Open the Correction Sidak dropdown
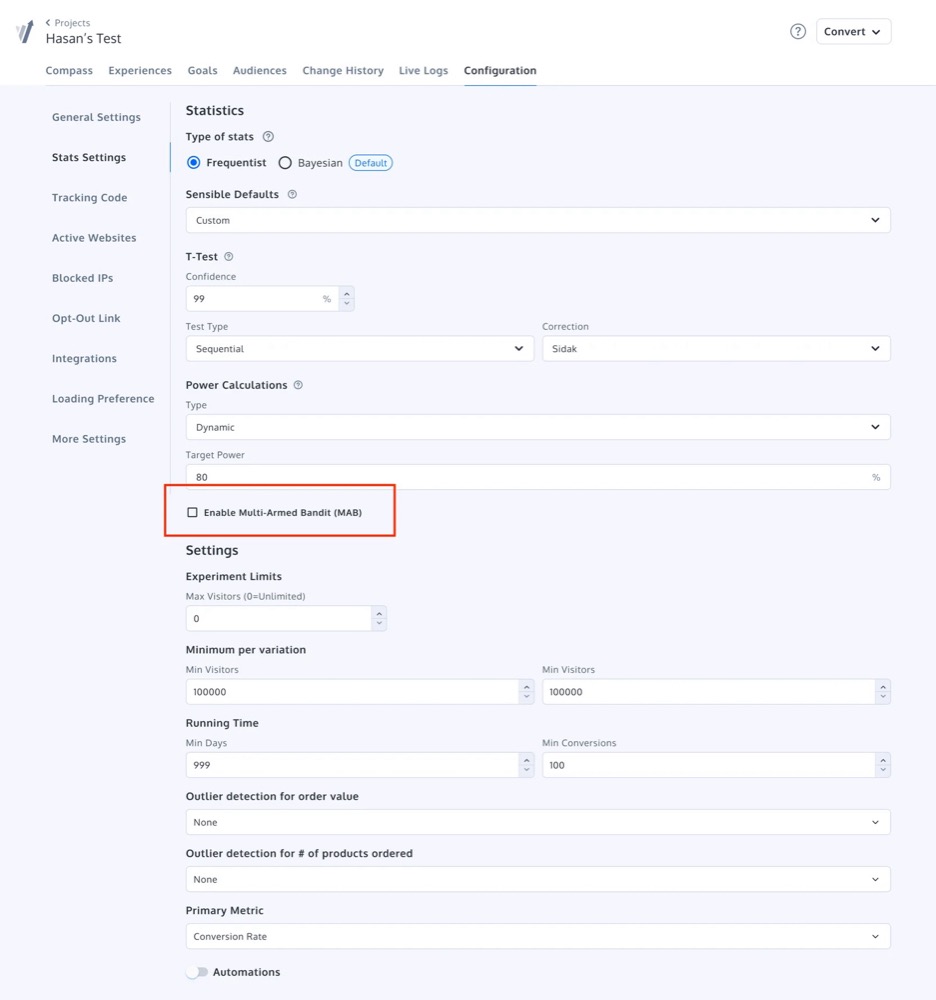 [715, 349]
